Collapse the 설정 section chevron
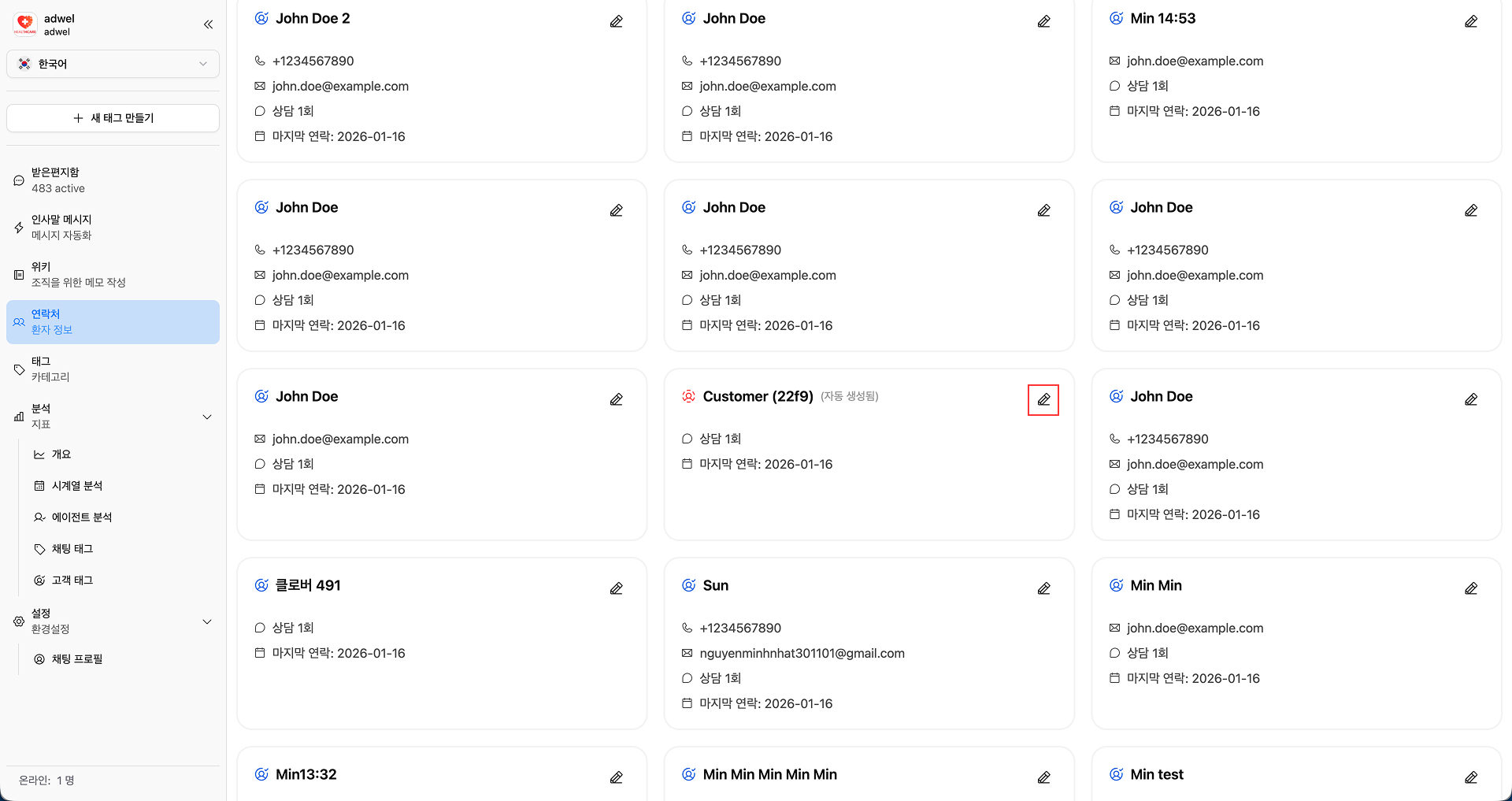 [x=207, y=621]
